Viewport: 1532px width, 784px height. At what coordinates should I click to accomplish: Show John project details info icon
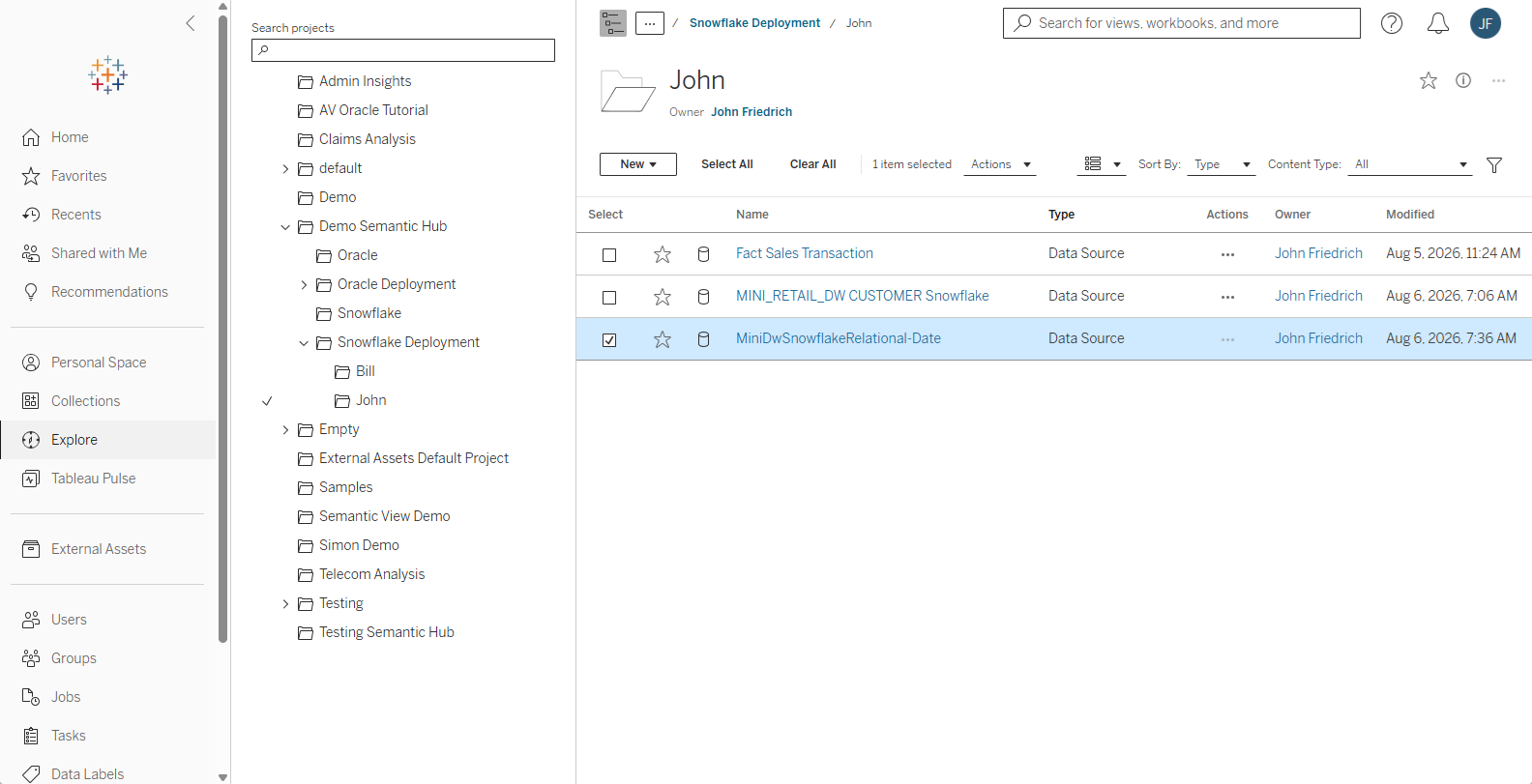coord(1463,80)
